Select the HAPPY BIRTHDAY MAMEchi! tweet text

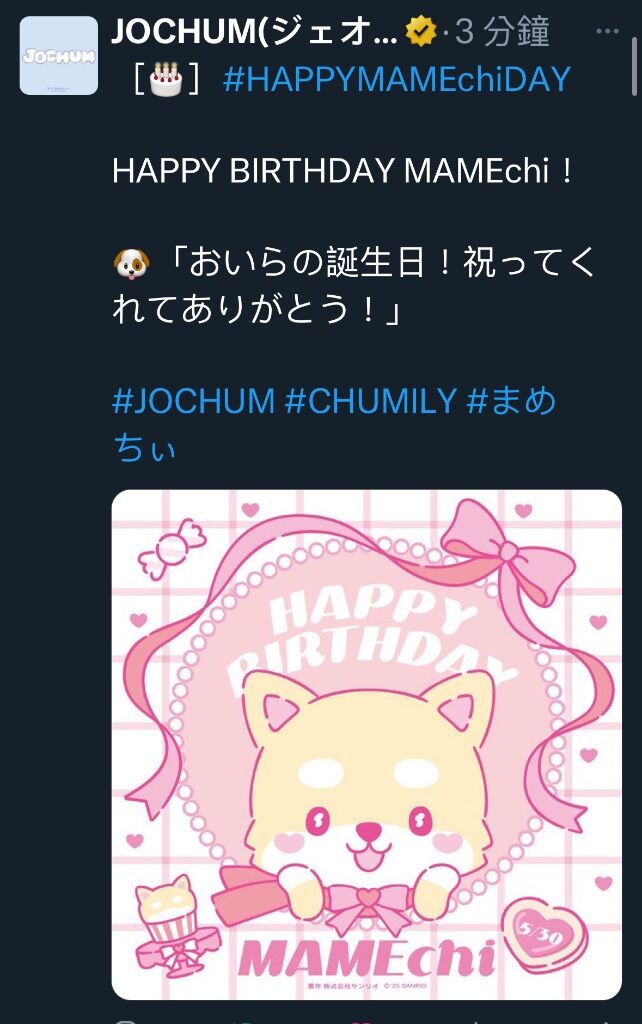(x=343, y=171)
